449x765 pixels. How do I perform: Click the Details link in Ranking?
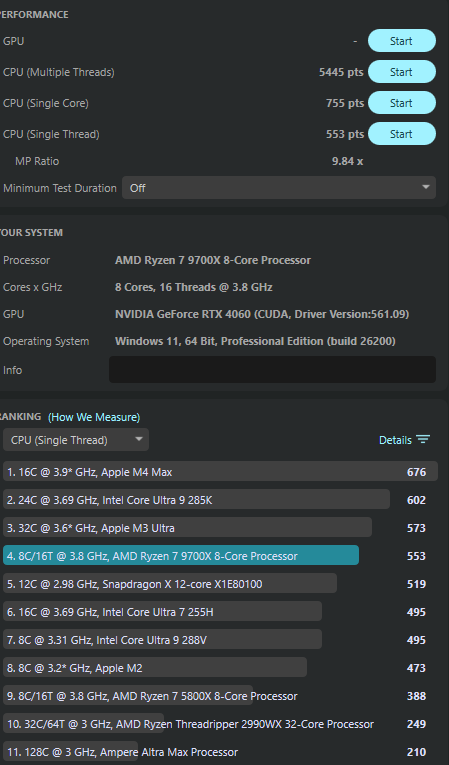click(x=395, y=440)
